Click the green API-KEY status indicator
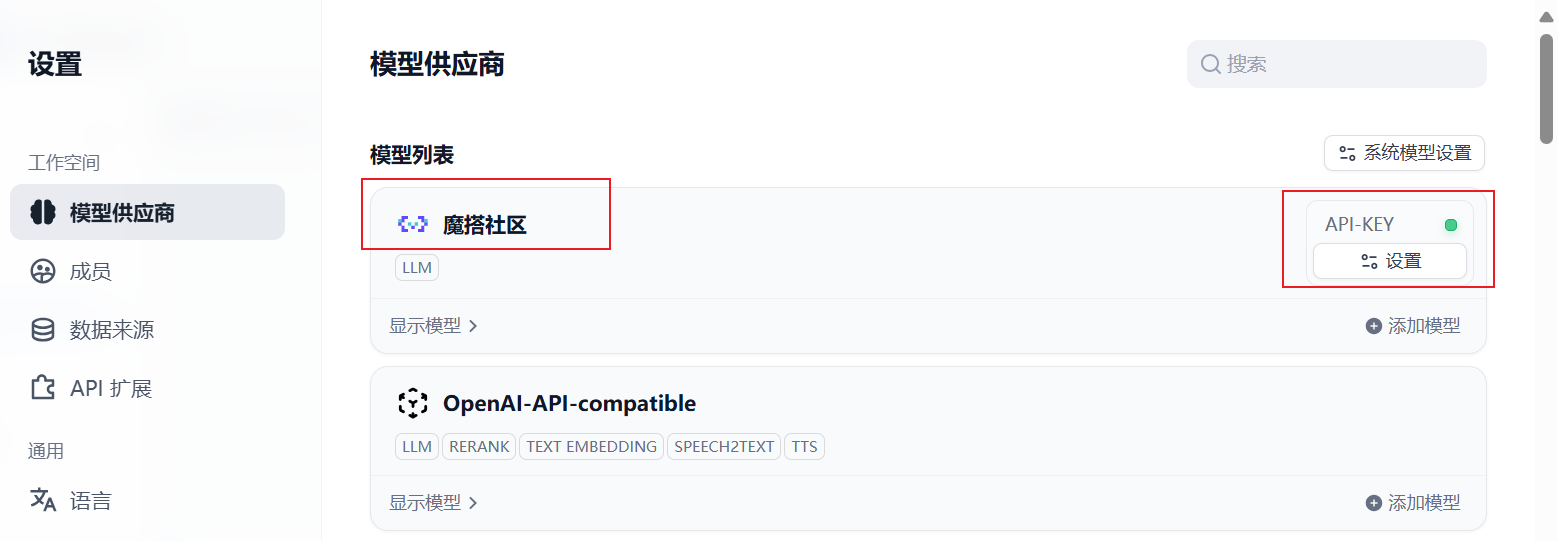The width and height of the screenshot is (1561, 541). [1451, 225]
